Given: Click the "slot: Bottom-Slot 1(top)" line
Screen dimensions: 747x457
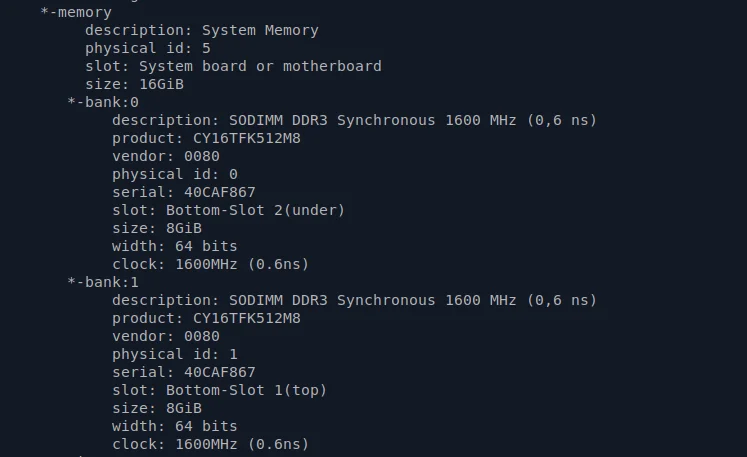Looking at the screenshot, I should (x=219, y=390).
